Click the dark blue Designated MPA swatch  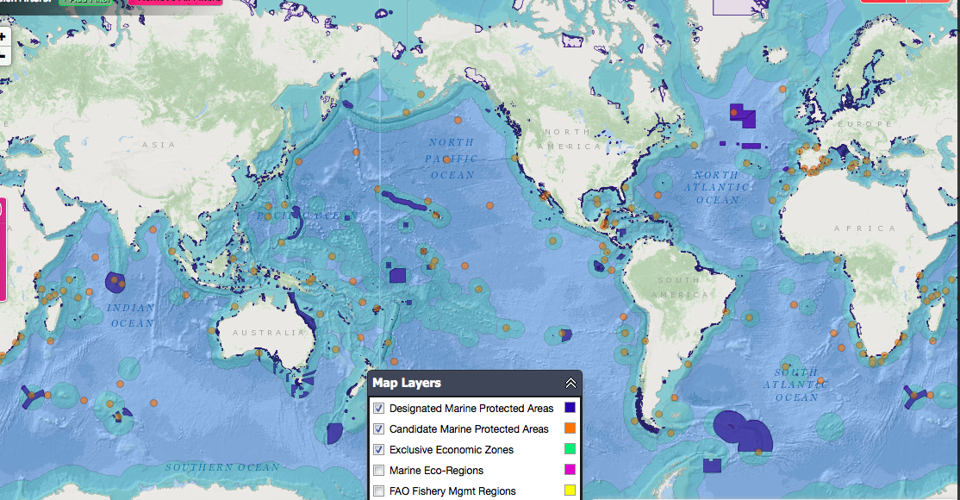pos(570,408)
